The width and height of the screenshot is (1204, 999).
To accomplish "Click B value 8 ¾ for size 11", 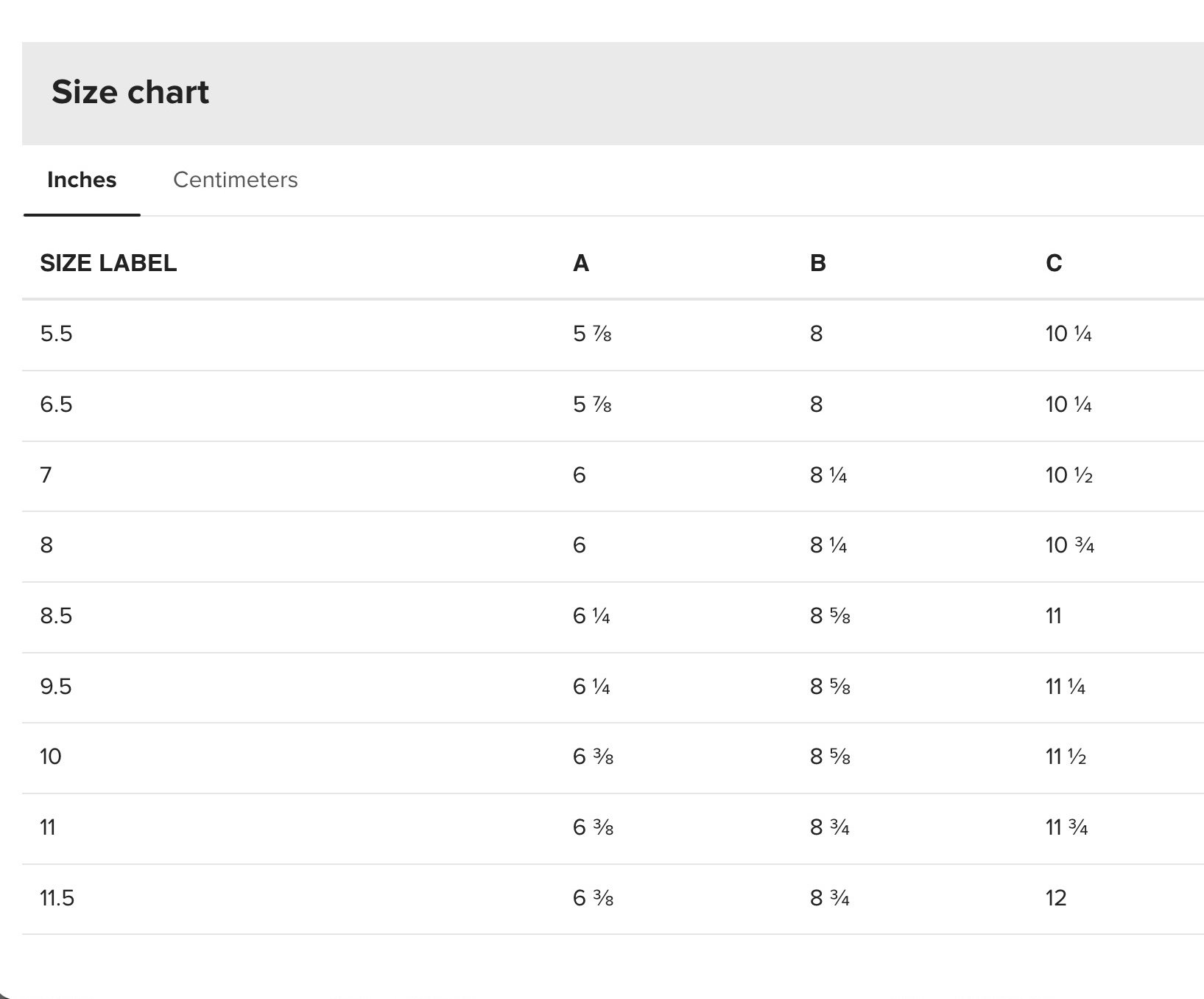I will pyautogui.click(x=829, y=827).
